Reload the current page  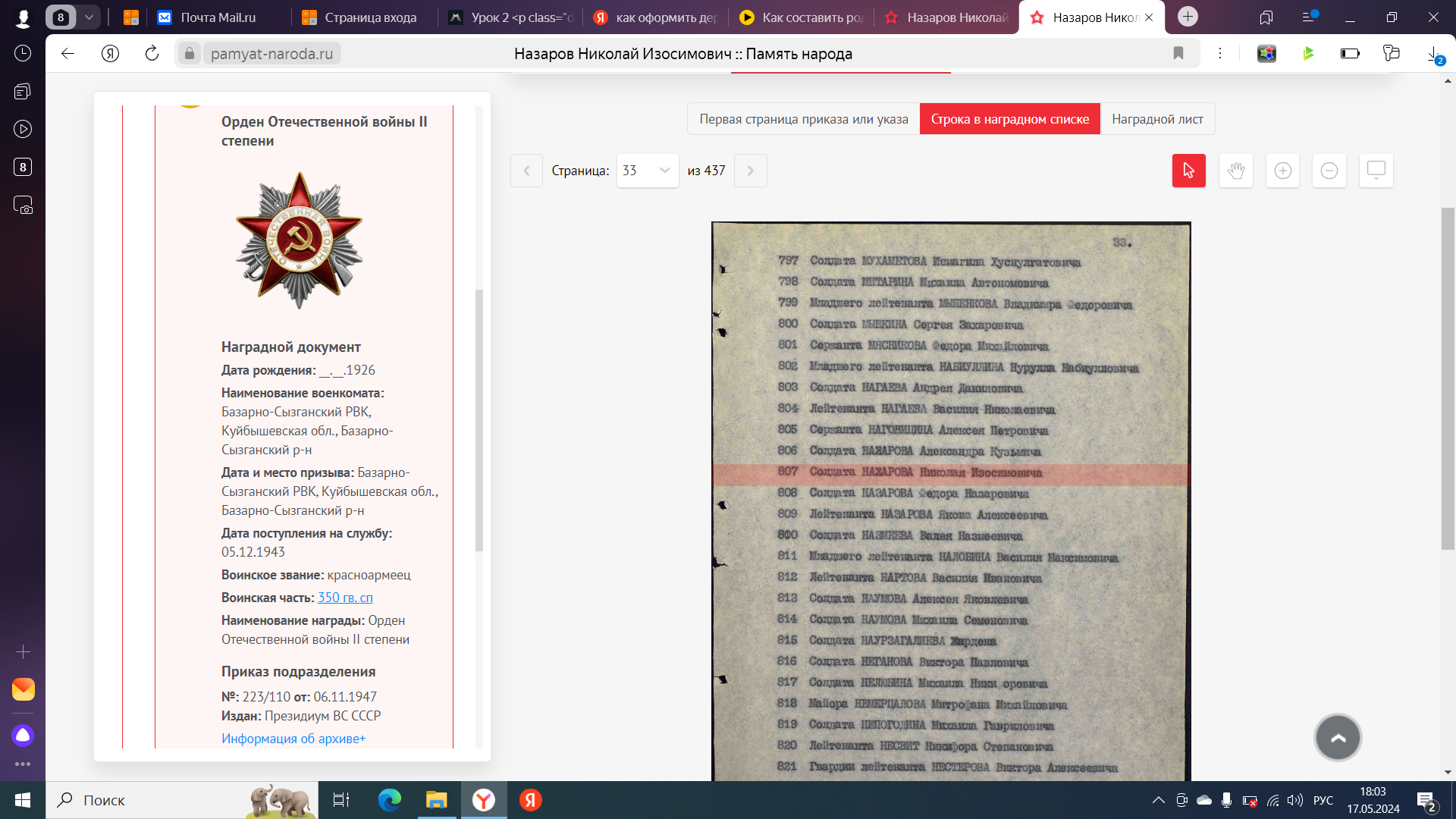[152, 53]
